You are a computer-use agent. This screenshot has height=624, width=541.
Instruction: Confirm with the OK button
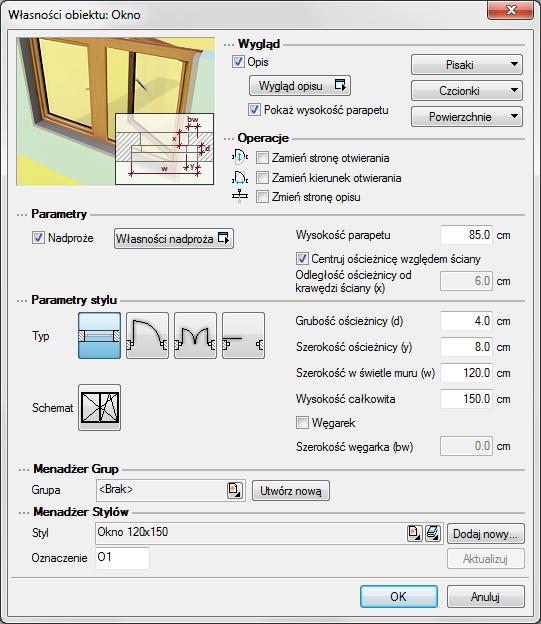click(399, 596)
